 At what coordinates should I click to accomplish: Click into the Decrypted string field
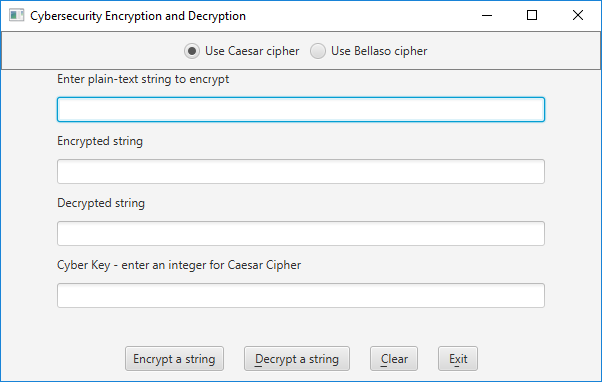(x=301, y=233)
